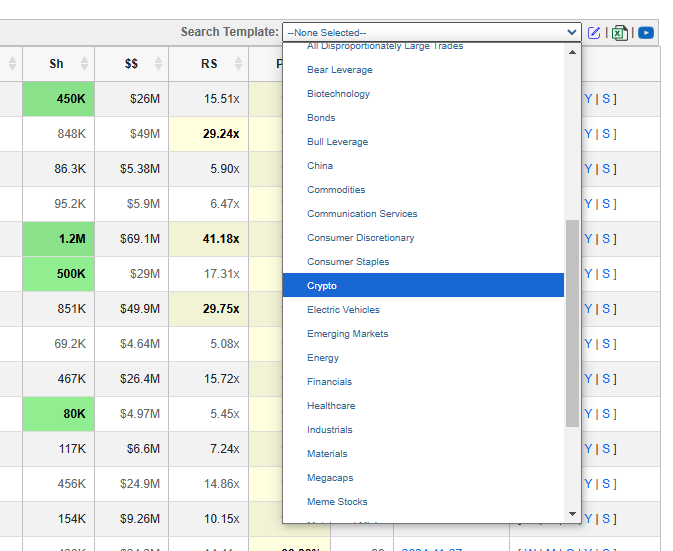Sort by the RS column arrows

coord(238,64)
